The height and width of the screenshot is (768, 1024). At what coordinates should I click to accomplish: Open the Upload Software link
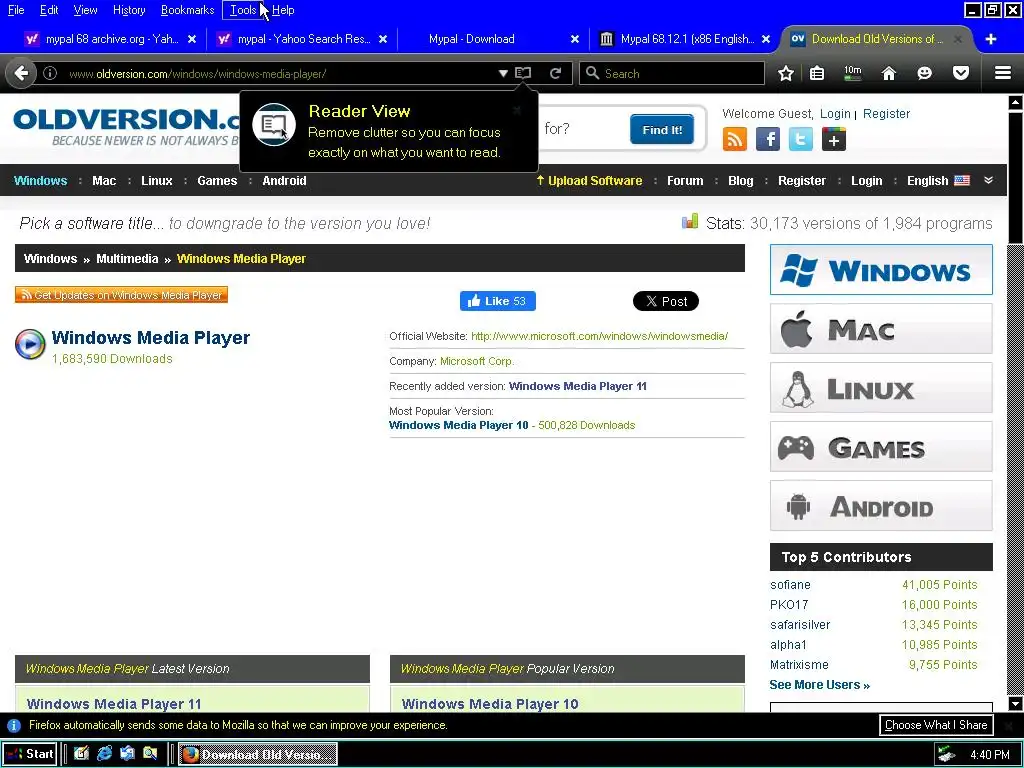[x=589, y=181]
